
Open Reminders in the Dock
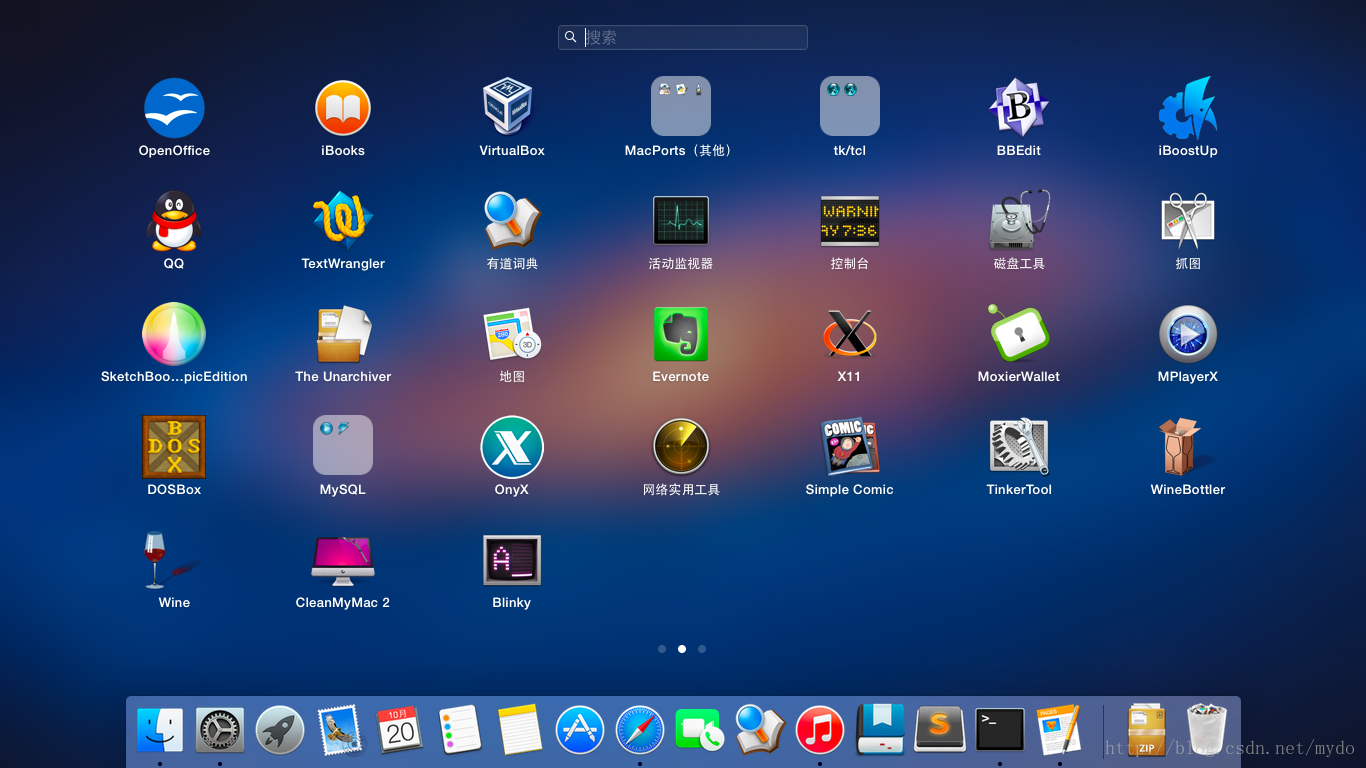460,730
